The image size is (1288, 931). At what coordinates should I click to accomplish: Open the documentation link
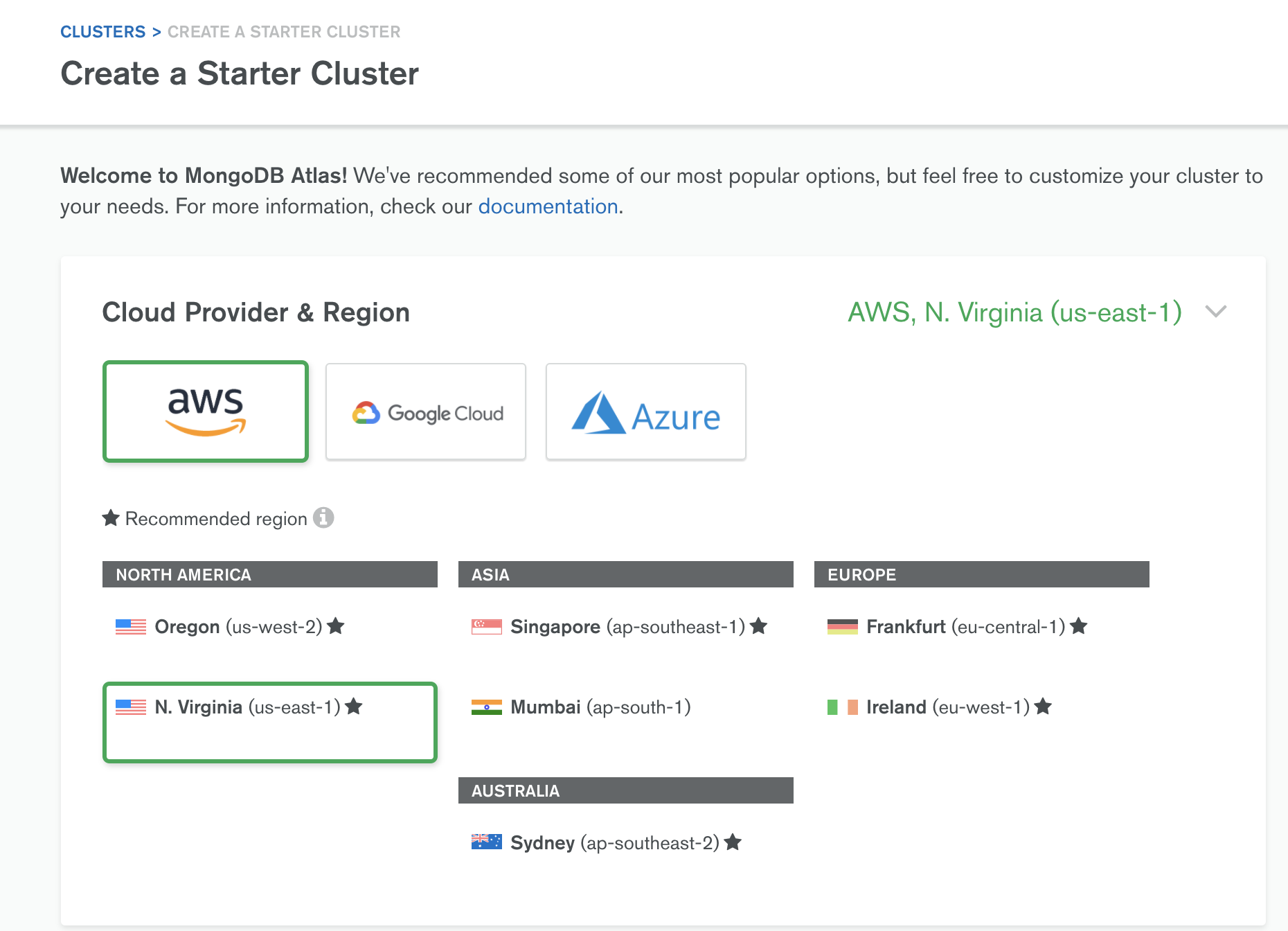point(548,206)
